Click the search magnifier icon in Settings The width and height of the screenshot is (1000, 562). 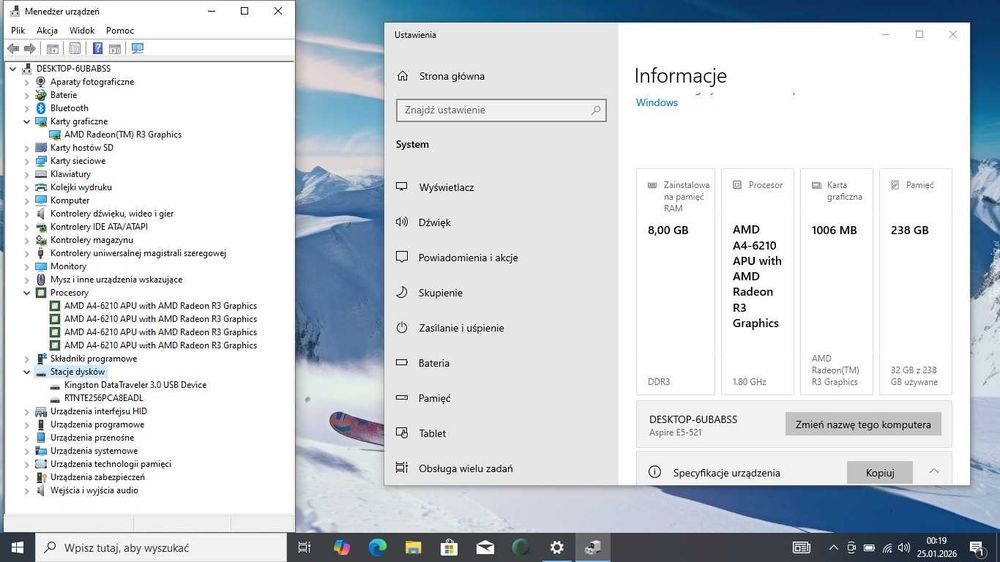(x=596, y=110)
